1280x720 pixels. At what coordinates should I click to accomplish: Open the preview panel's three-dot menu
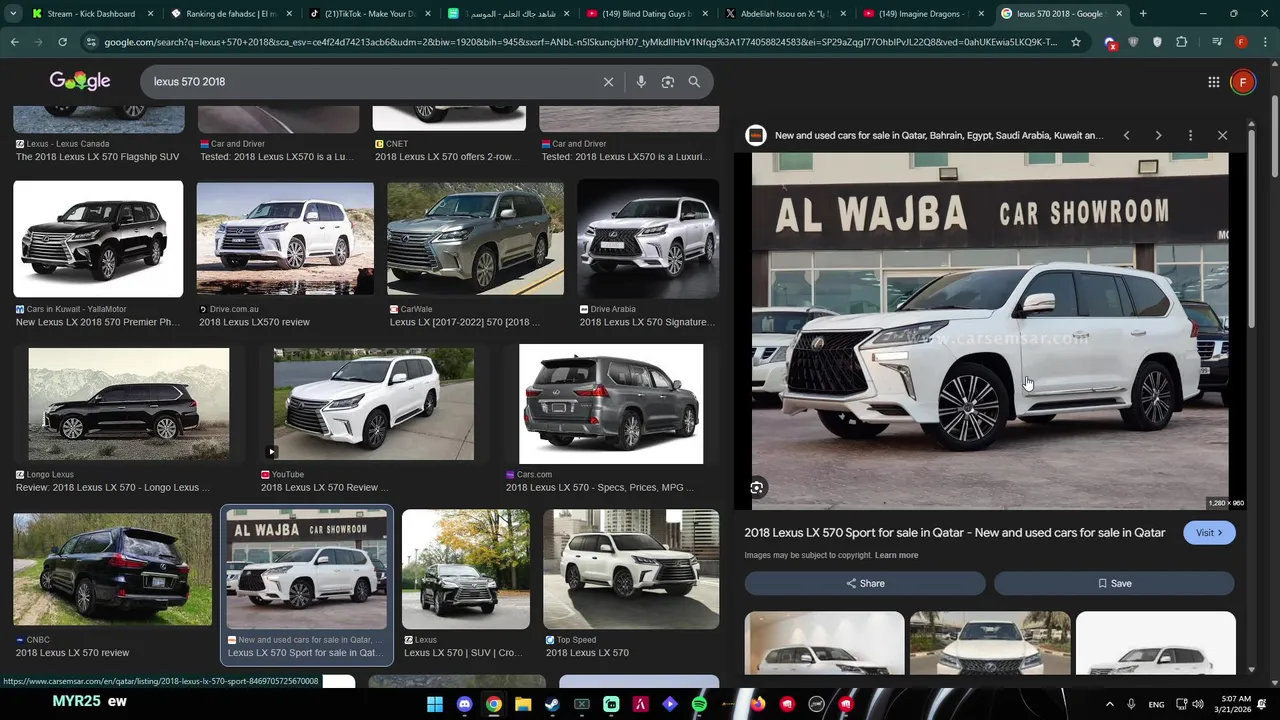click(1190, 135)
